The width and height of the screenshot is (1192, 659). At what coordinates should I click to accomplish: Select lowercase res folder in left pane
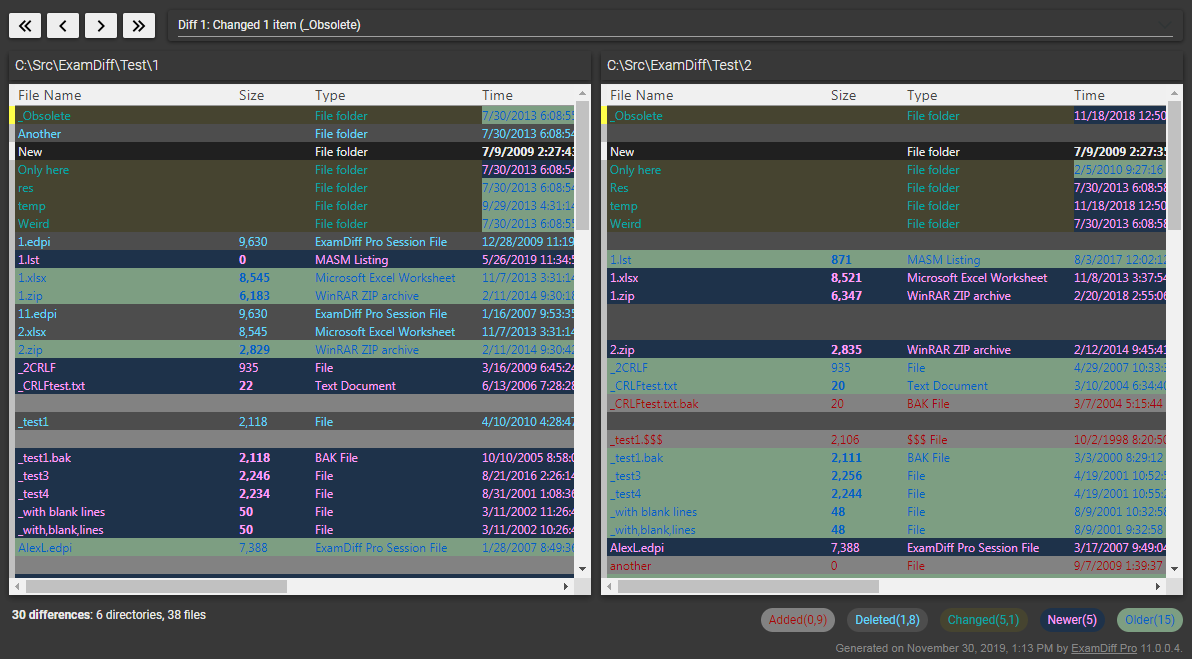293,188
